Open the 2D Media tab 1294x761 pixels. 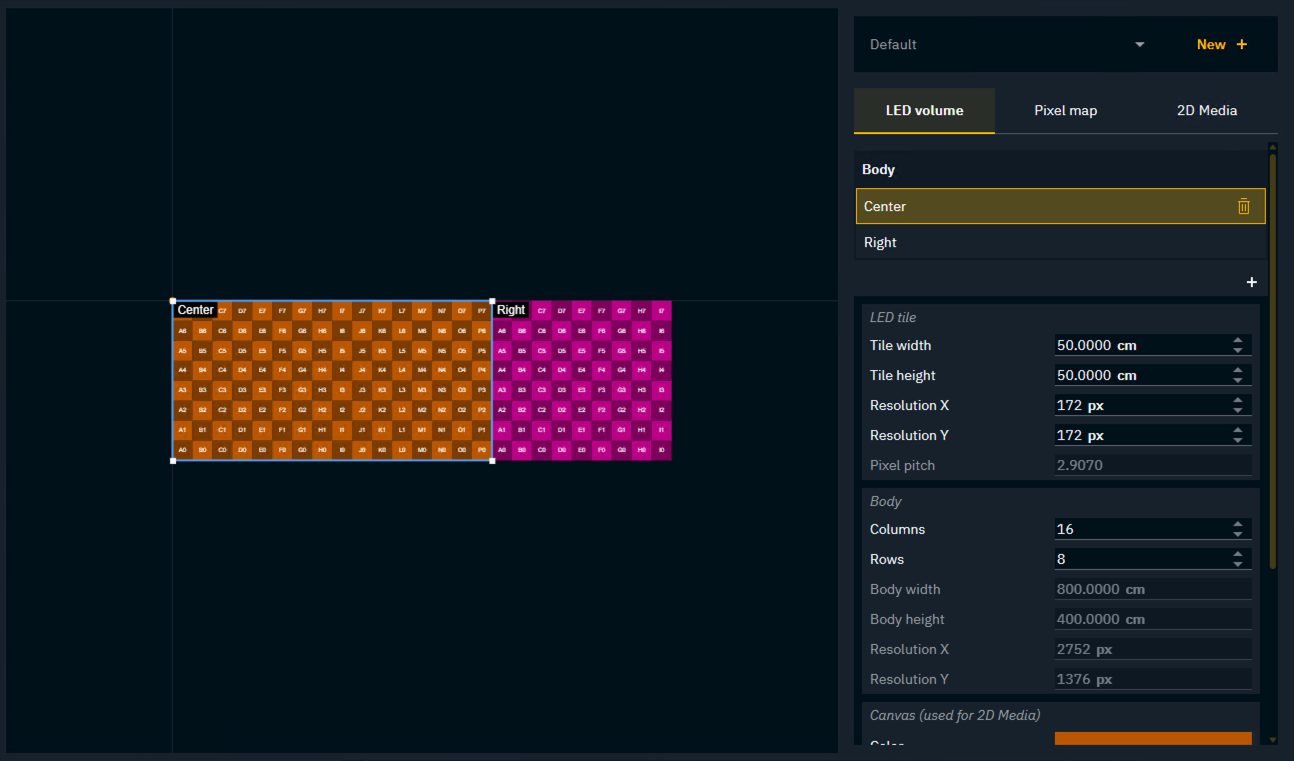1207,110
